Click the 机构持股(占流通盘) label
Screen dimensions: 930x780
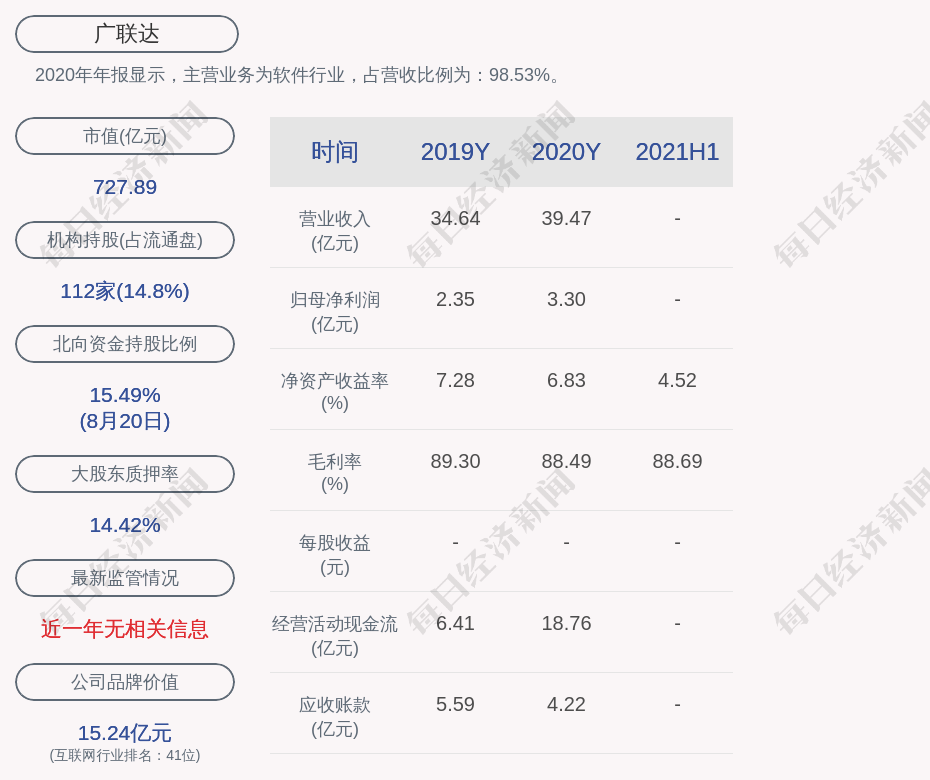pyautogui.click(x=125, y=240)
